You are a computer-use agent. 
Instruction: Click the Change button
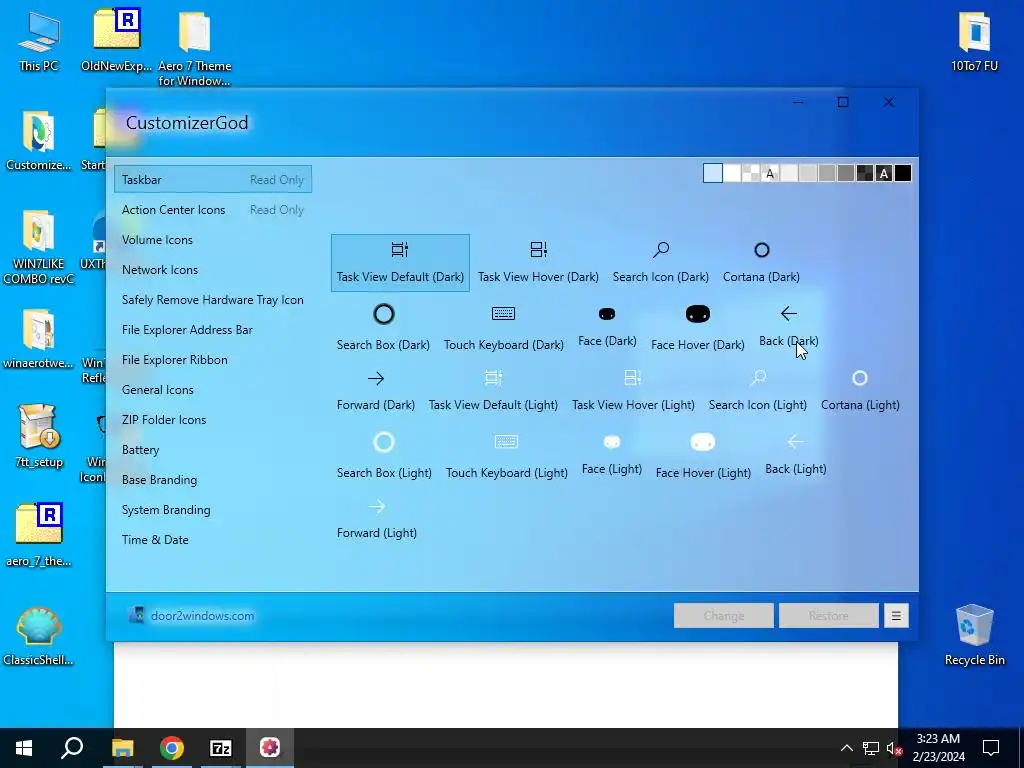[724, 616]
